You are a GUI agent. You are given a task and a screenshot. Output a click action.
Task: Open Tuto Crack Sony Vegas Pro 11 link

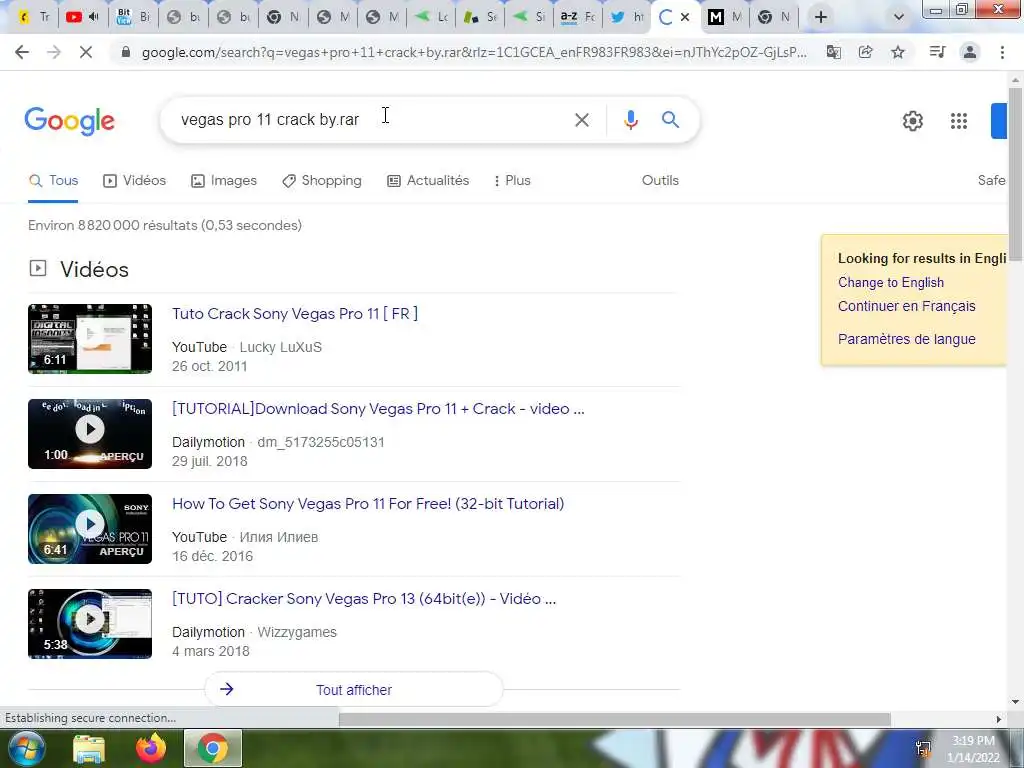point(295,313)
